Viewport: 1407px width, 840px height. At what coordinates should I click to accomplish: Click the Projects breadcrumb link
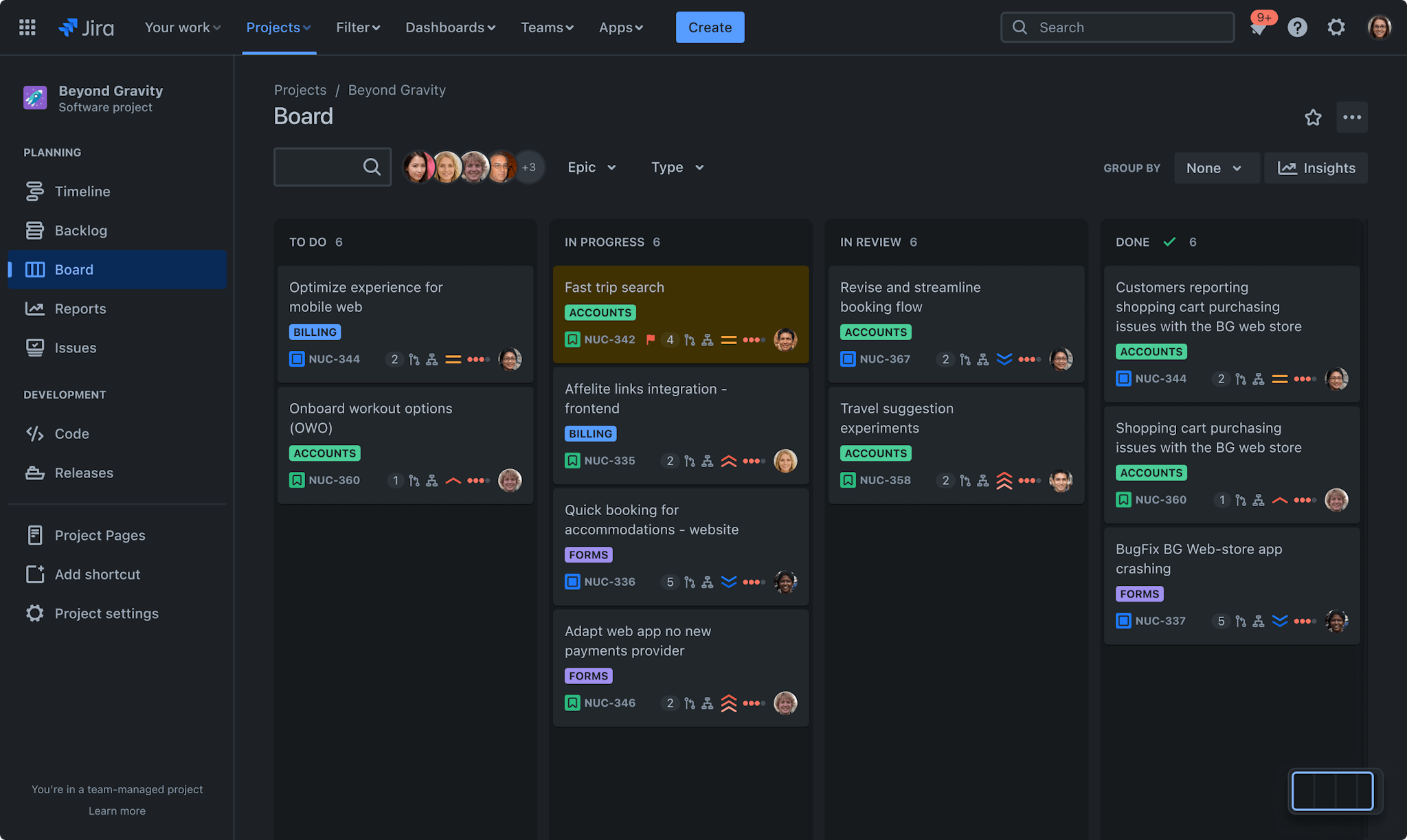pos(300,90)
